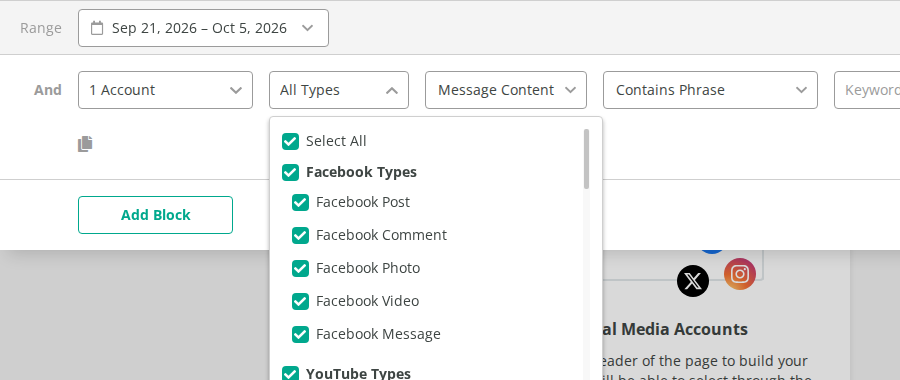Screen dimensions: 900x380
Task: Click the Select All label text
Action: click(336, 141)
